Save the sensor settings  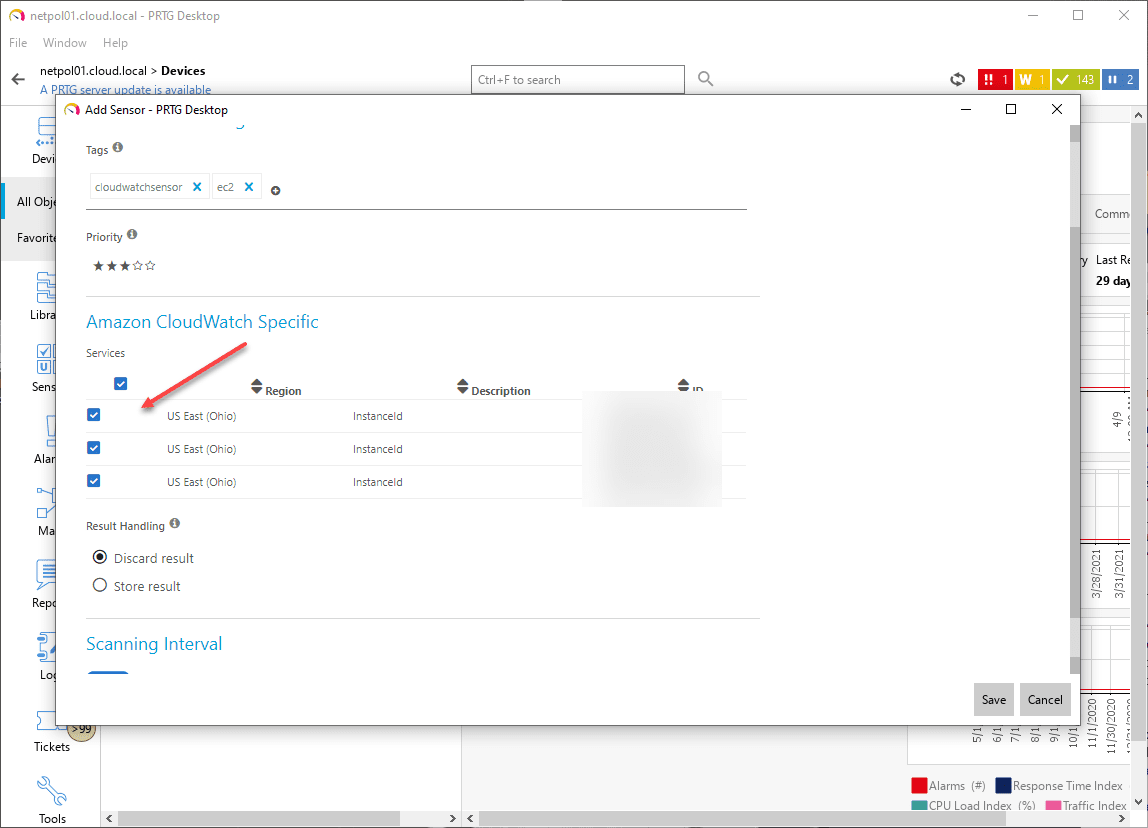993,699
